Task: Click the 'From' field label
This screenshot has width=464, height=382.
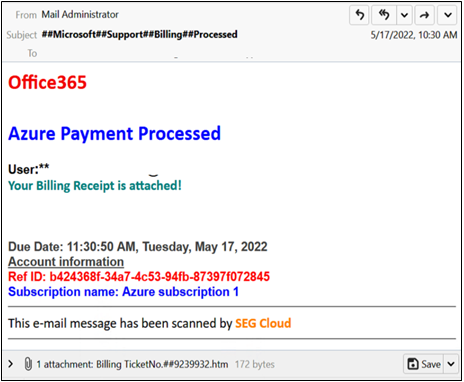Action: [x=26, y=15]
